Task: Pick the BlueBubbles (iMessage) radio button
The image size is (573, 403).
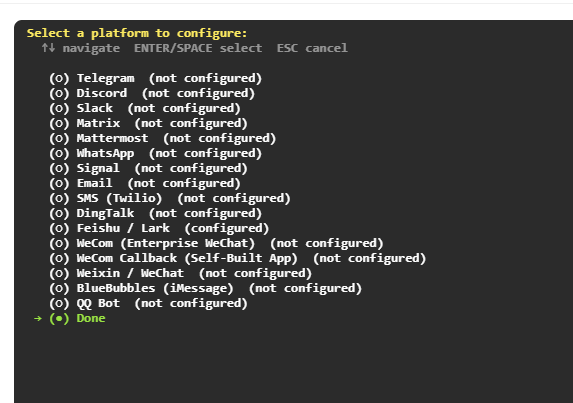Action: tap(59, 288)
